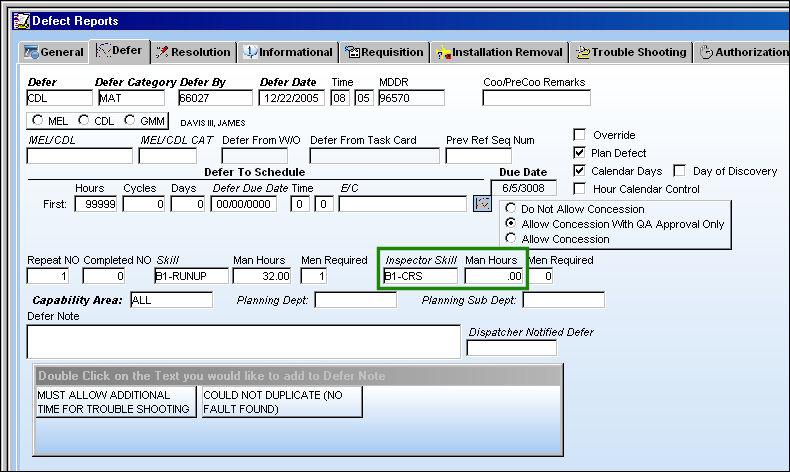Viewport: 790px width, 472px height.
Task: Click the Defer Category field MAT
Action: click(x=131, y=98)
